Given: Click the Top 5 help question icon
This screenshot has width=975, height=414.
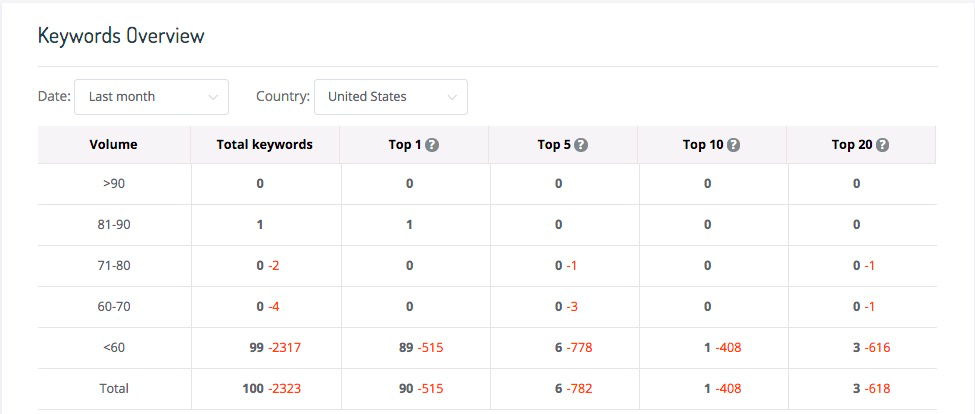Looking at the screenshot, I should pyautogui.click(x=581, y=145).
